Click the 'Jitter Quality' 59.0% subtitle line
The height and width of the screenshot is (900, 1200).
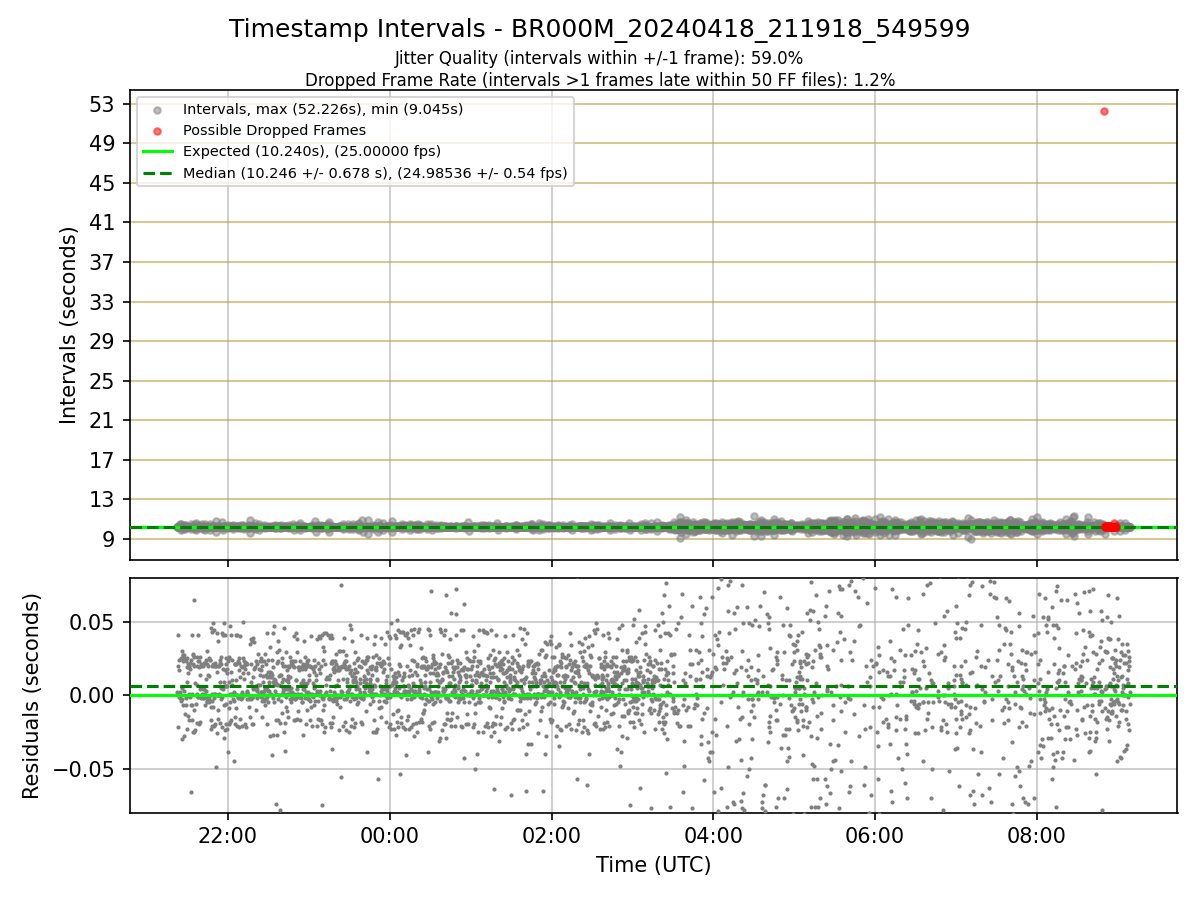click(x=599, y=58)
